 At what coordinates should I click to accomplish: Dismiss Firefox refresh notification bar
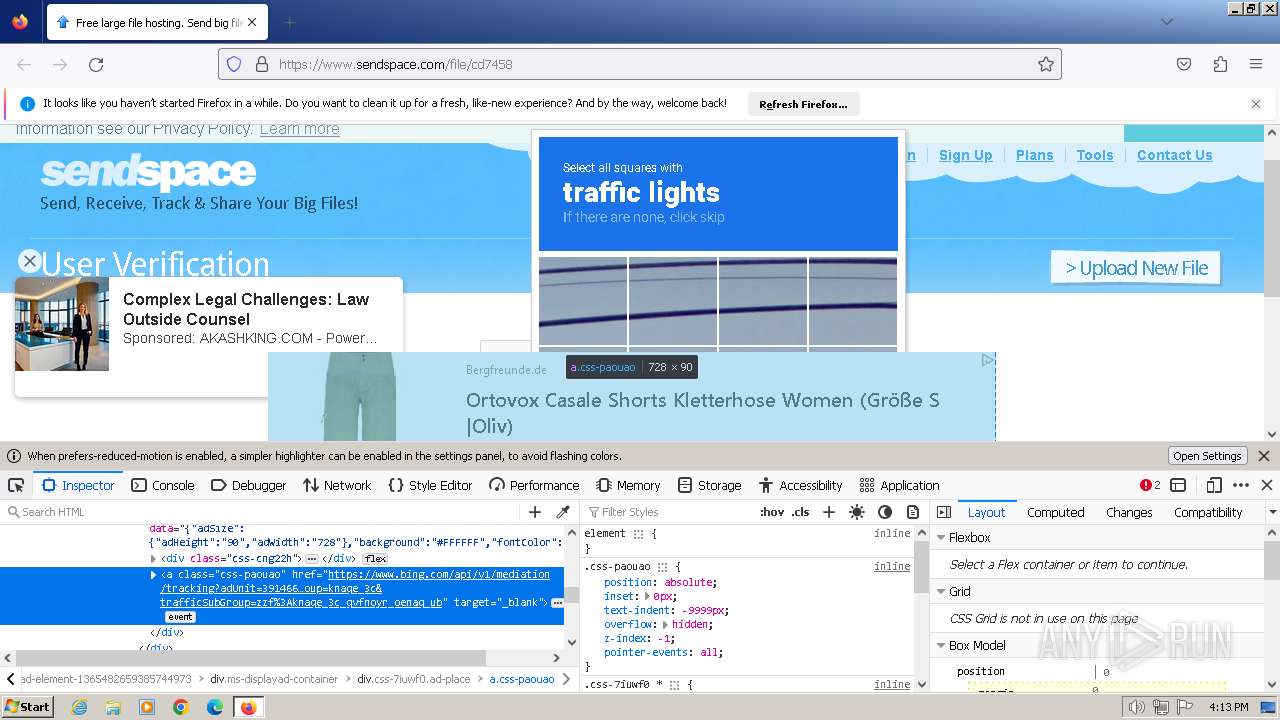click(1256, 104)
